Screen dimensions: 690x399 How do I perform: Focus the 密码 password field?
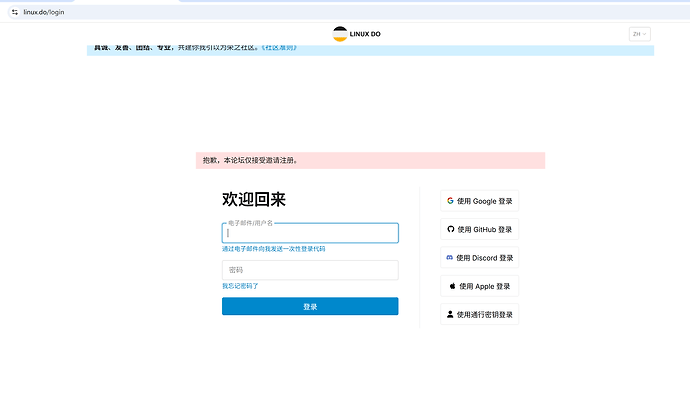pos(310,270)
